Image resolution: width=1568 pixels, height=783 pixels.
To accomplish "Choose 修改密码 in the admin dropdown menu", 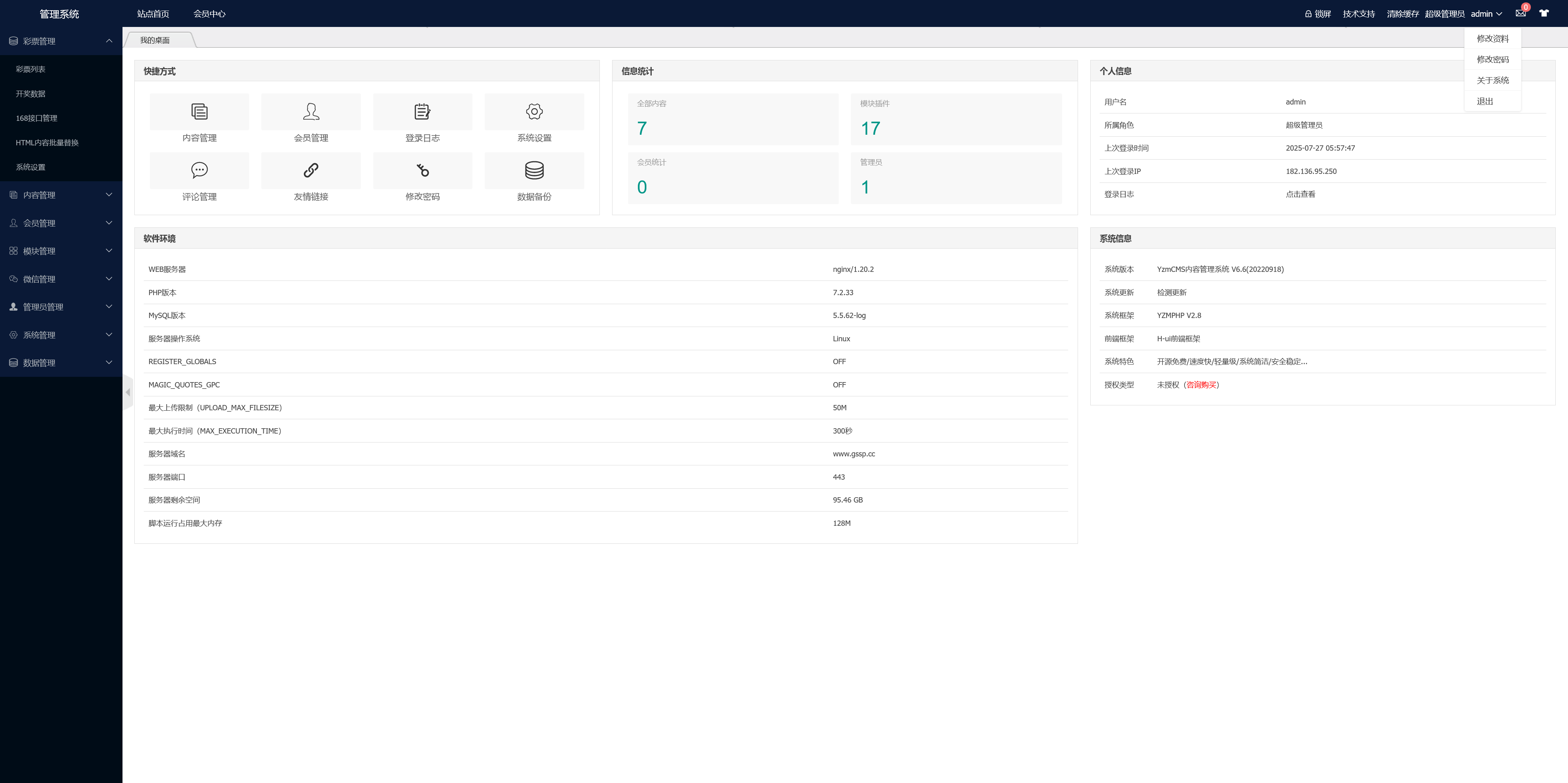I will [x=1492, y=60].
